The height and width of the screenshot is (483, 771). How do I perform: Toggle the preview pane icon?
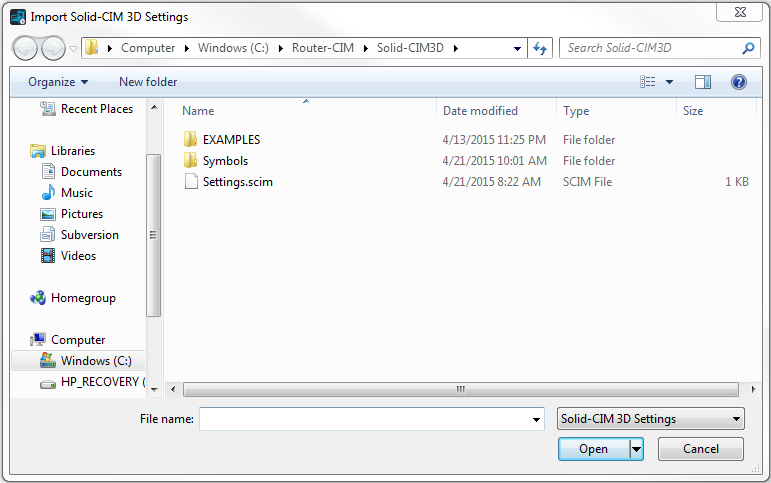(702, 82)
